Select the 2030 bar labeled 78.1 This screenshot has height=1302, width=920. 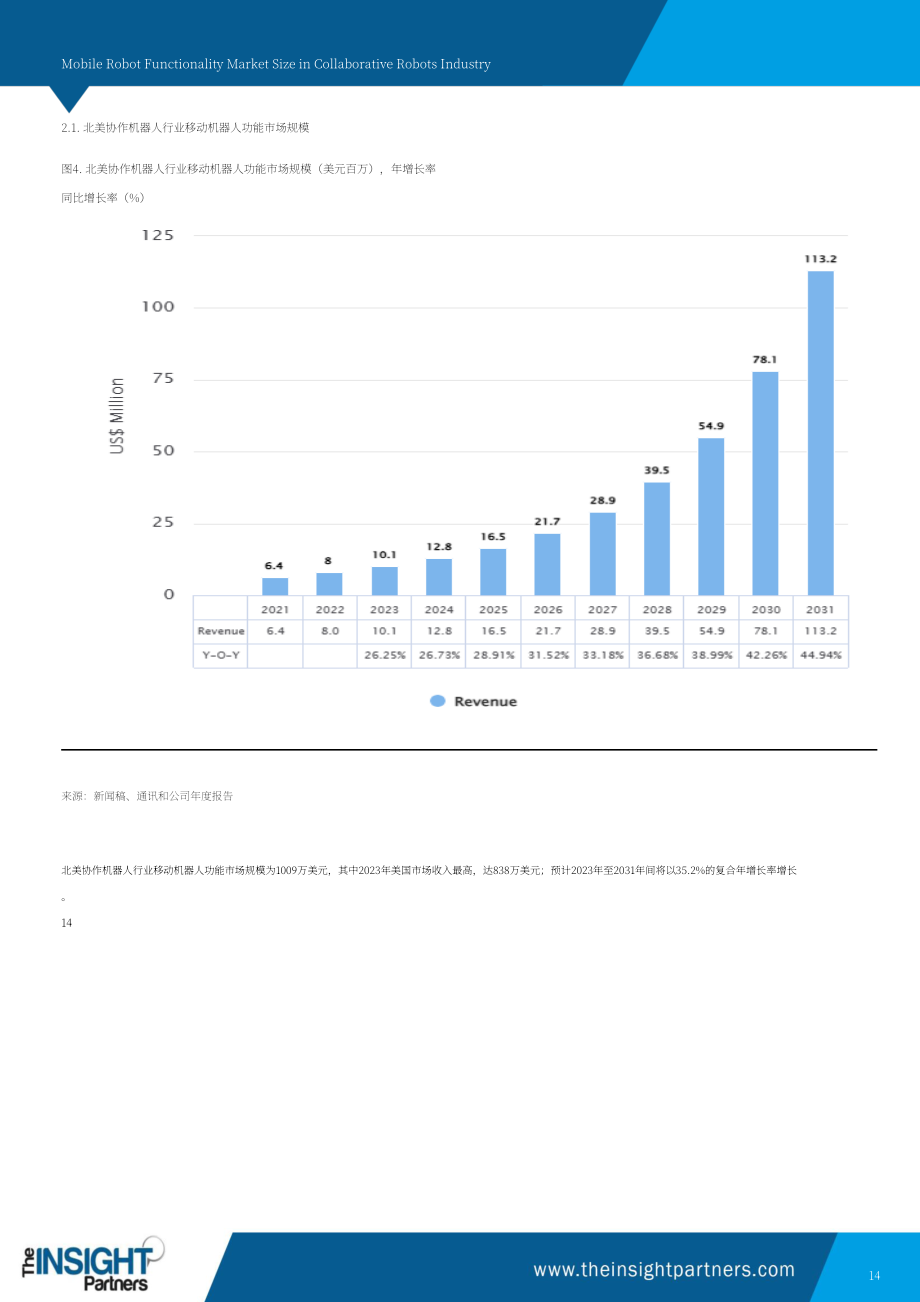[x=766, y=484]
